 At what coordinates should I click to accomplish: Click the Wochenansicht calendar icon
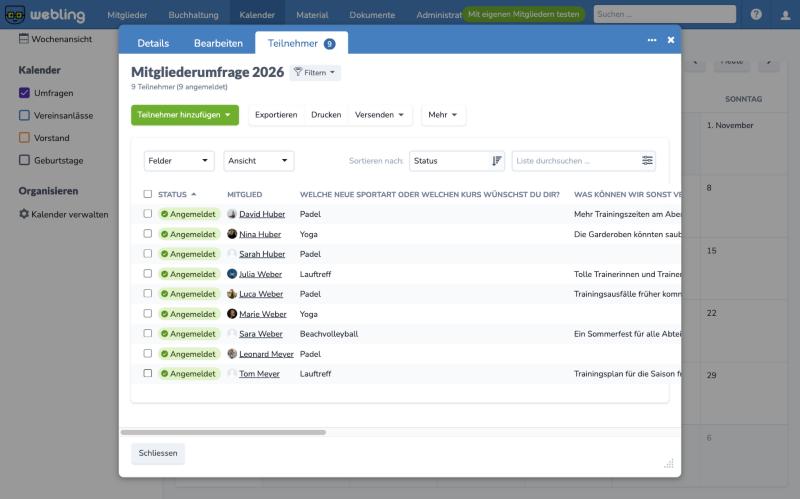tap(24, 38)
